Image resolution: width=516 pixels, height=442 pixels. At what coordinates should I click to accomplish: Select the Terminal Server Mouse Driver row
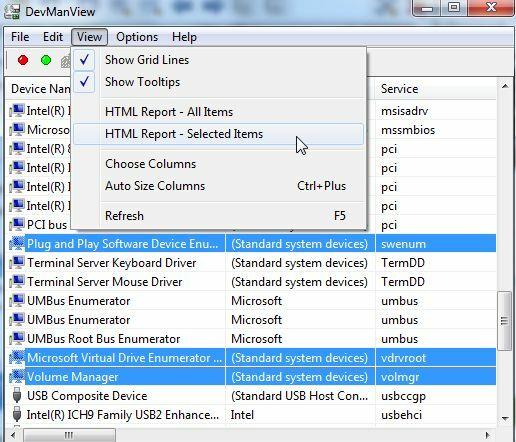251,282
